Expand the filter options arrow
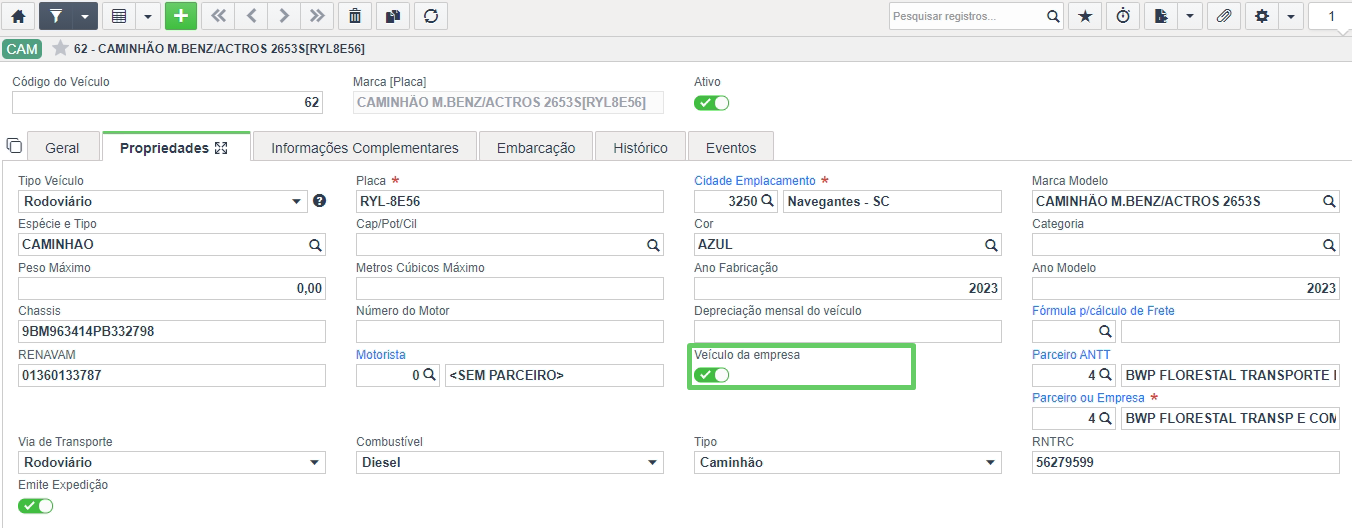This screenshot has width=1352, height=528. point(84,16)
